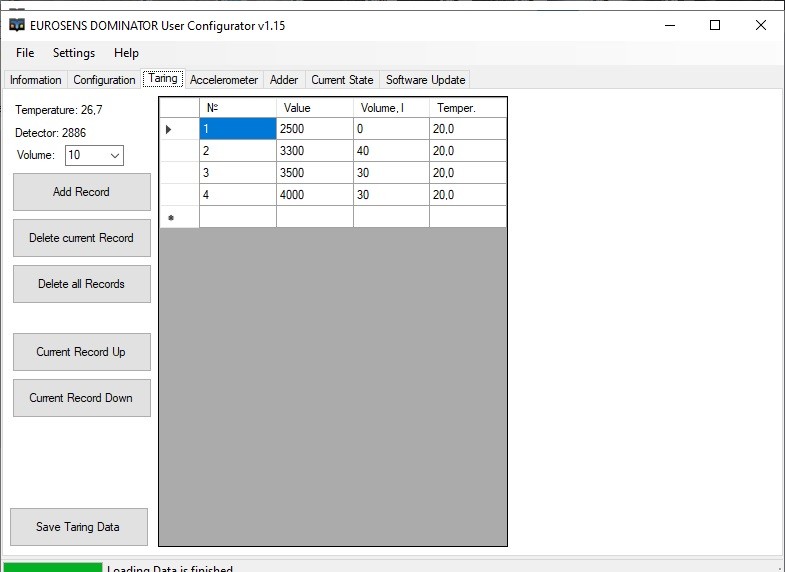Click the Temperature: 26,7 label
This screenshot has height=572, width=785.
[x=59, y=110]
